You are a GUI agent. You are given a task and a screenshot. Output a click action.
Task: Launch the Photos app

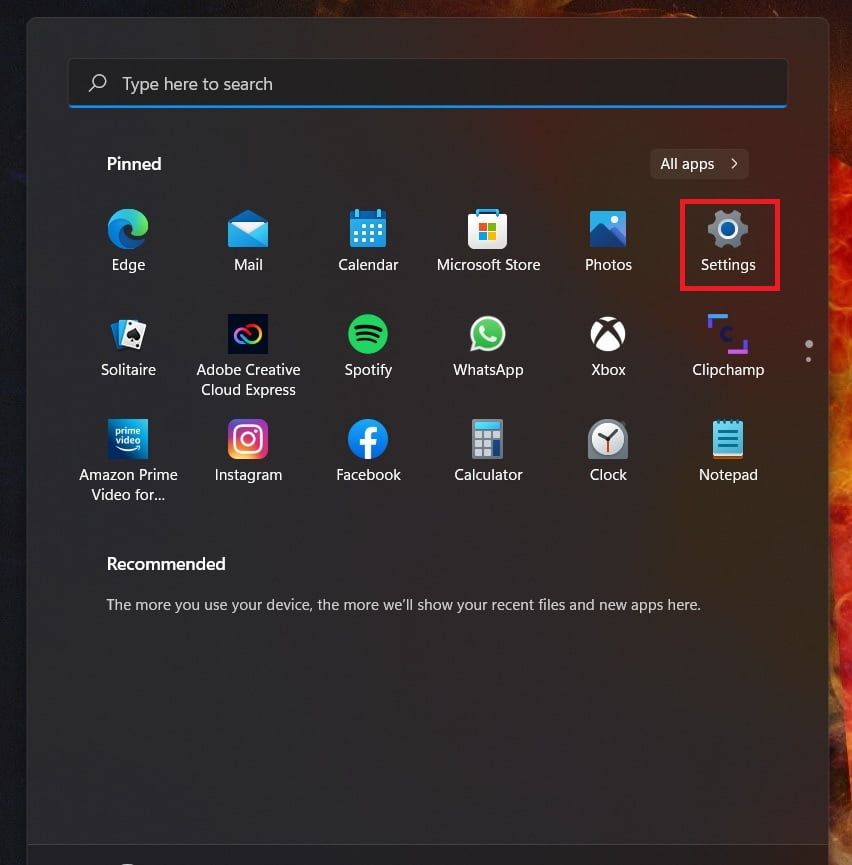(x=608, y=241)
